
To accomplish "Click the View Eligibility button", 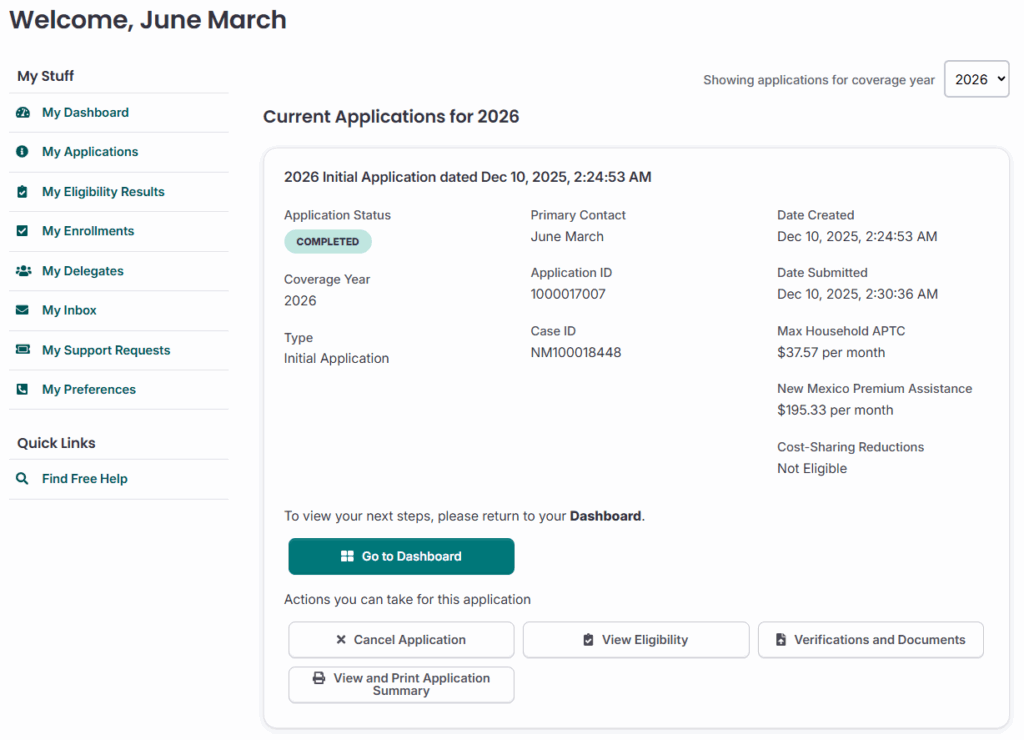I will tap(636, 640).
